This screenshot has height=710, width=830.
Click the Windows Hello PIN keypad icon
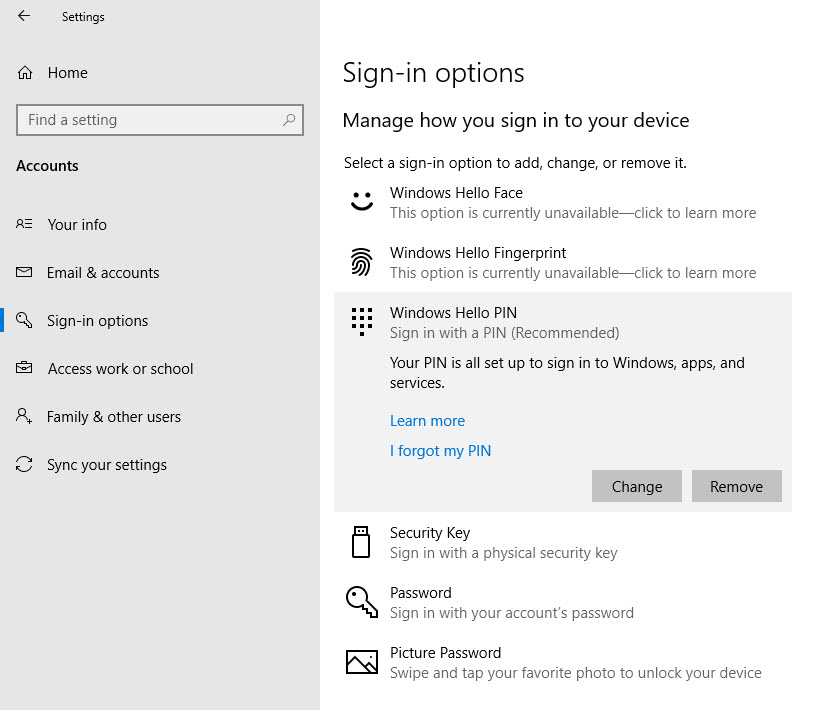coord(361,321)
